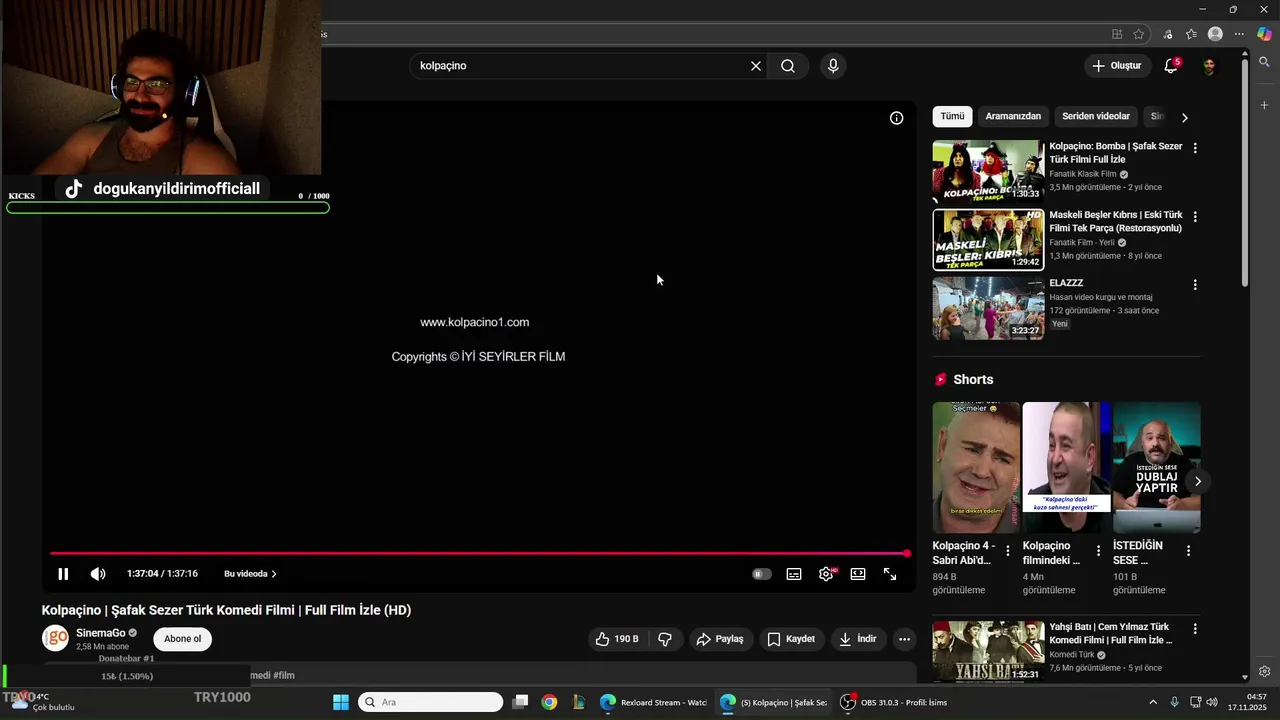
Task: Focus the 'kolpaçino' search field
Action: (580, 66)
